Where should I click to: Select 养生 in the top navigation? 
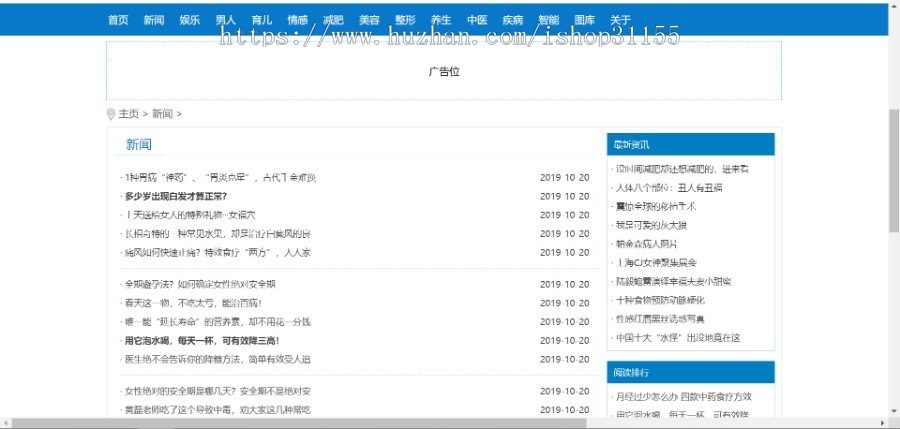[441, 20]
